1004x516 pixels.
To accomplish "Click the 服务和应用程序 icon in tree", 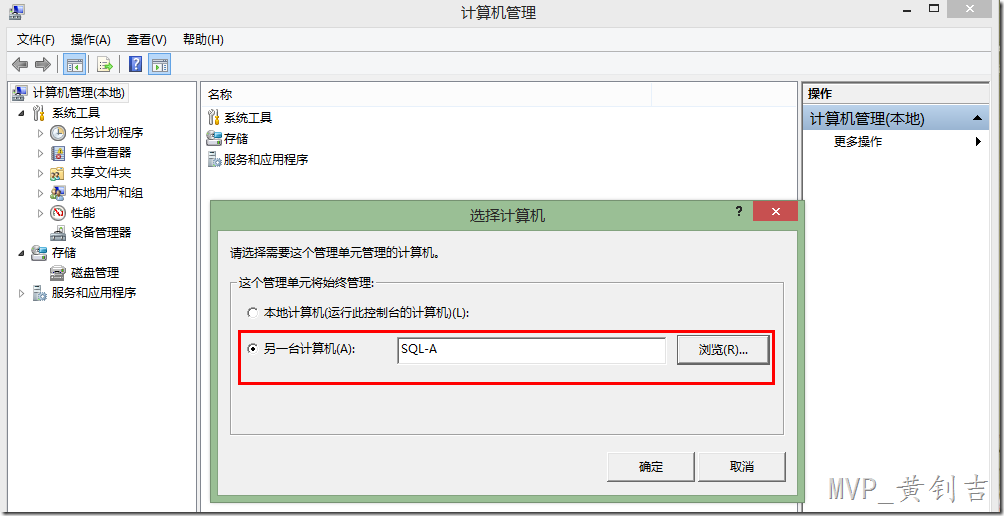I will pos(39,293).
